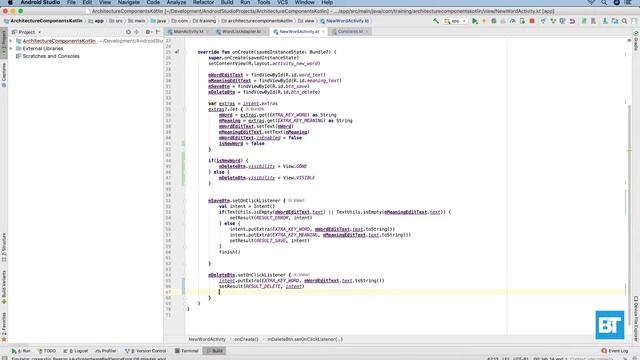Open the Profiler tool window
The width and height of the screenshot is (640, 360).
(x=106, y=351)
